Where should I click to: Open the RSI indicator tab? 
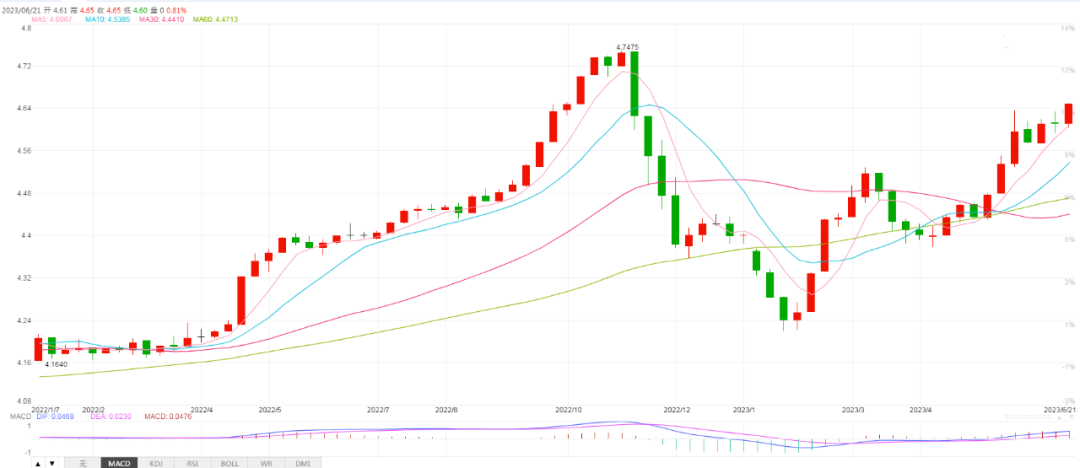pyautogui.click(x=192, y=463)
